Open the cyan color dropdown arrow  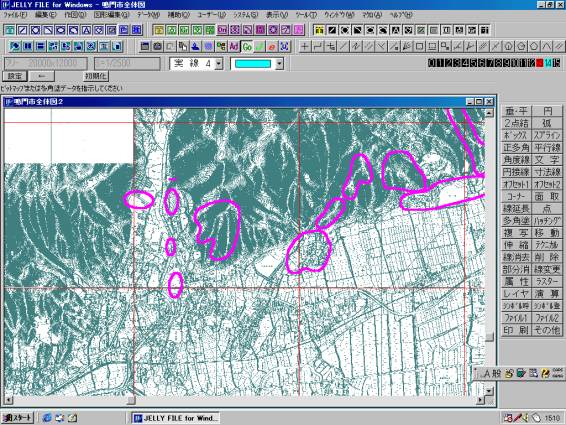[x=279, y=64]
